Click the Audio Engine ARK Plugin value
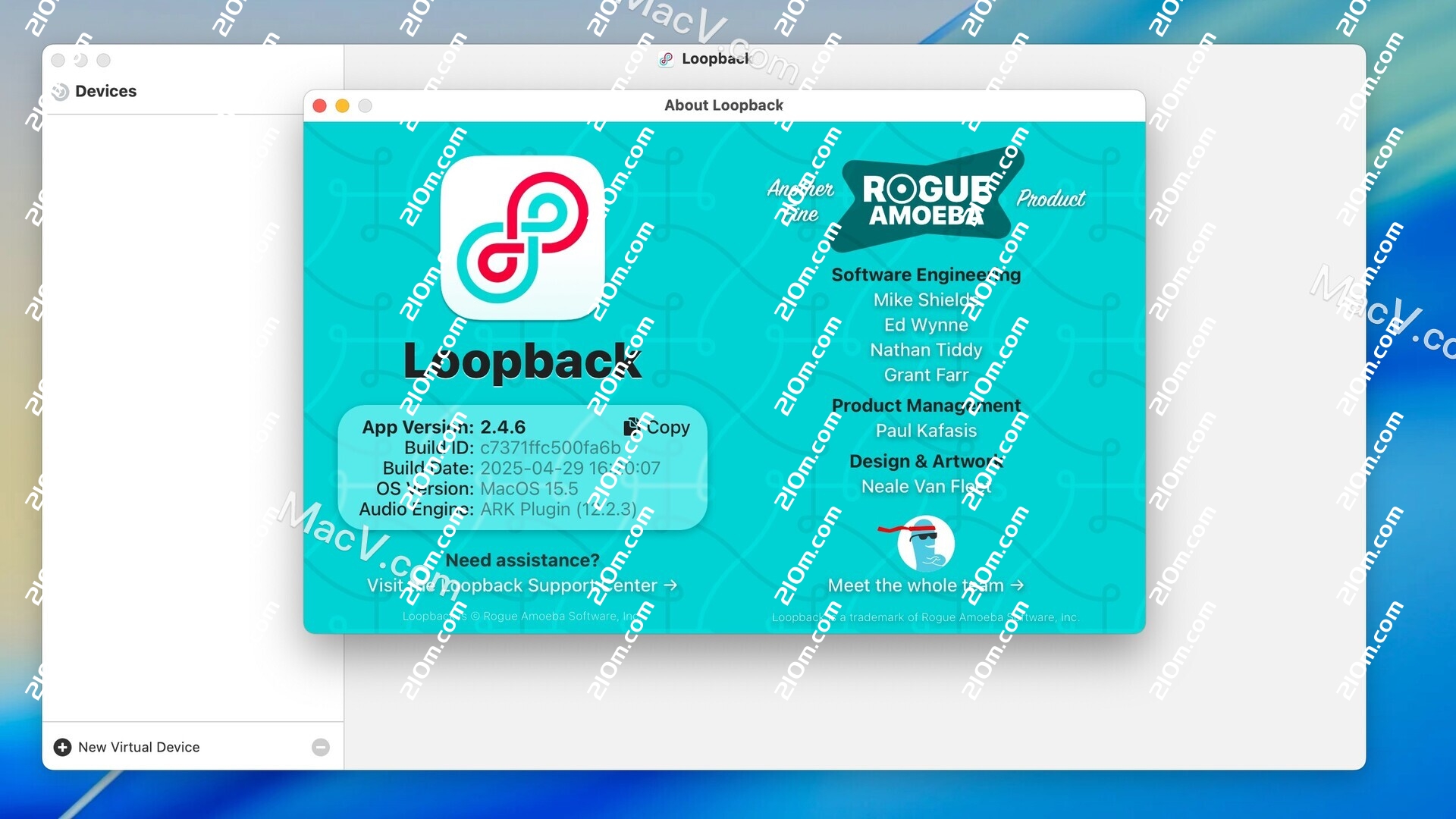1456x819 pixels. pos(559,509)
